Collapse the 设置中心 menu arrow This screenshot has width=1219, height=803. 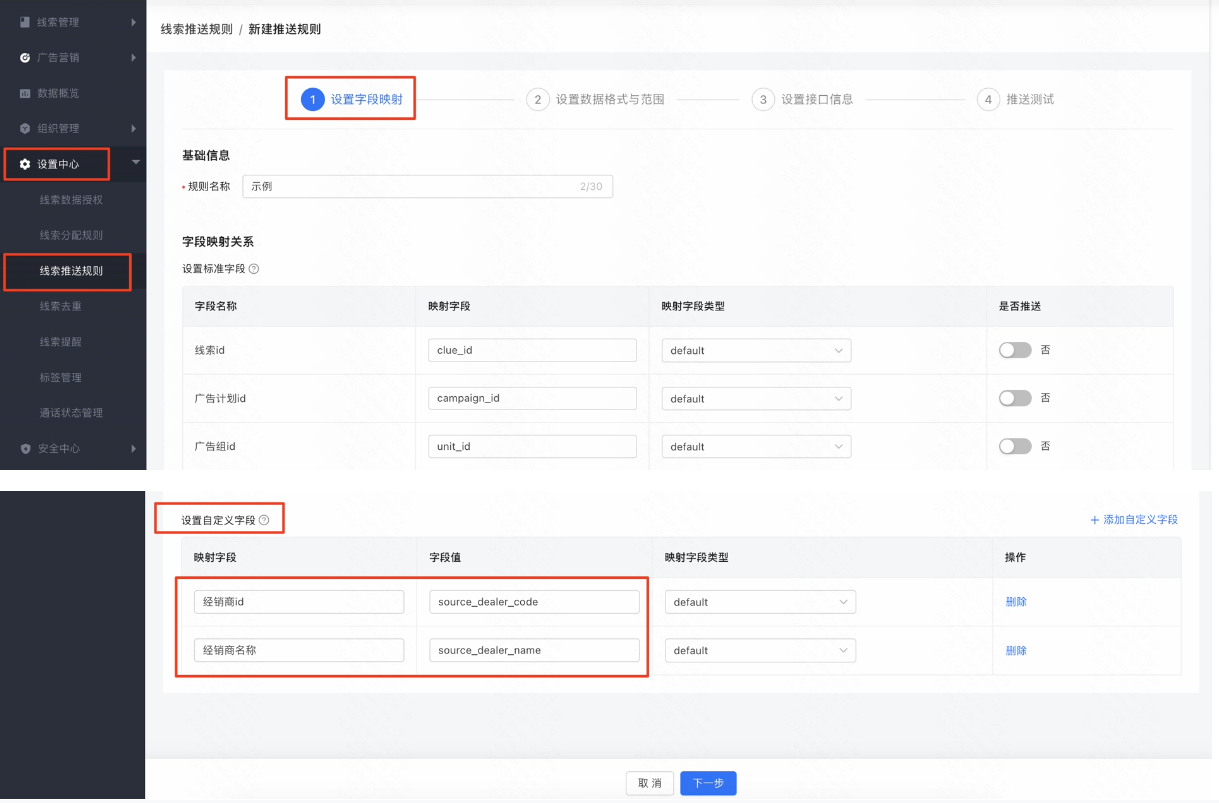pyautogui.click(x=135, y=163)
